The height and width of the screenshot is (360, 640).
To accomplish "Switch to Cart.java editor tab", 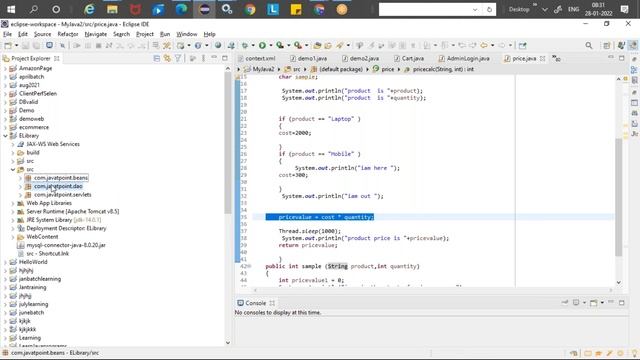I will 409,58.
